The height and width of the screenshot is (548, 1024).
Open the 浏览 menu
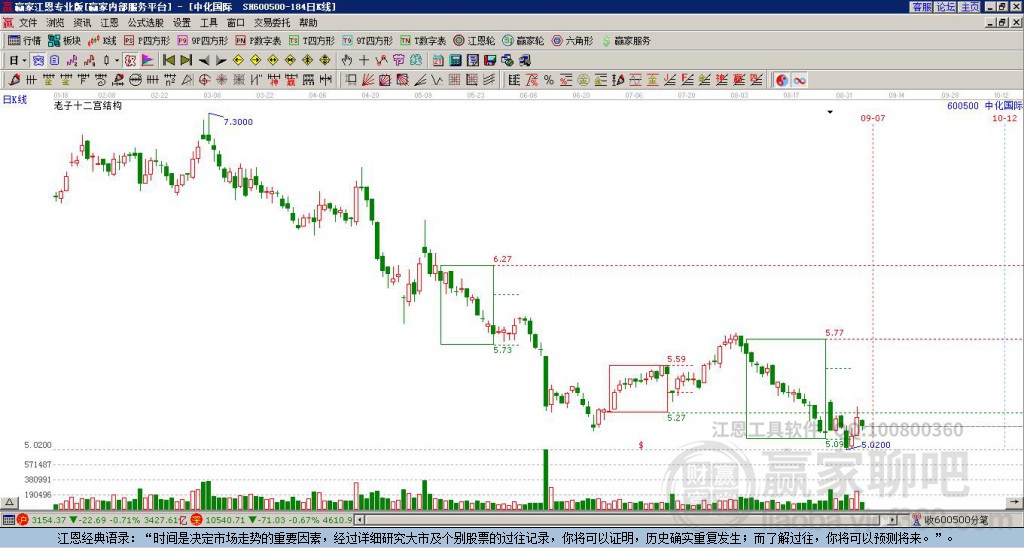(55, 23)
